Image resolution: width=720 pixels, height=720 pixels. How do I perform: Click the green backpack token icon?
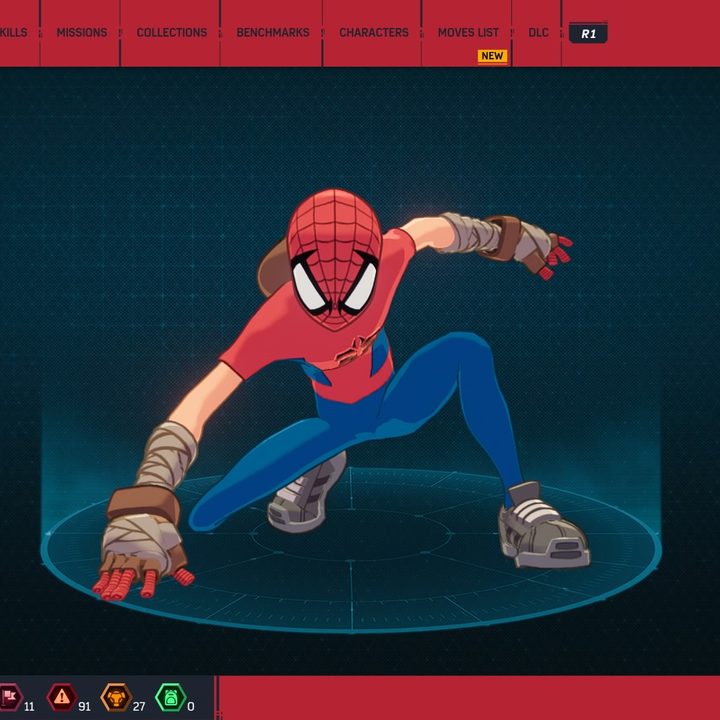click(x=171, y=697)
